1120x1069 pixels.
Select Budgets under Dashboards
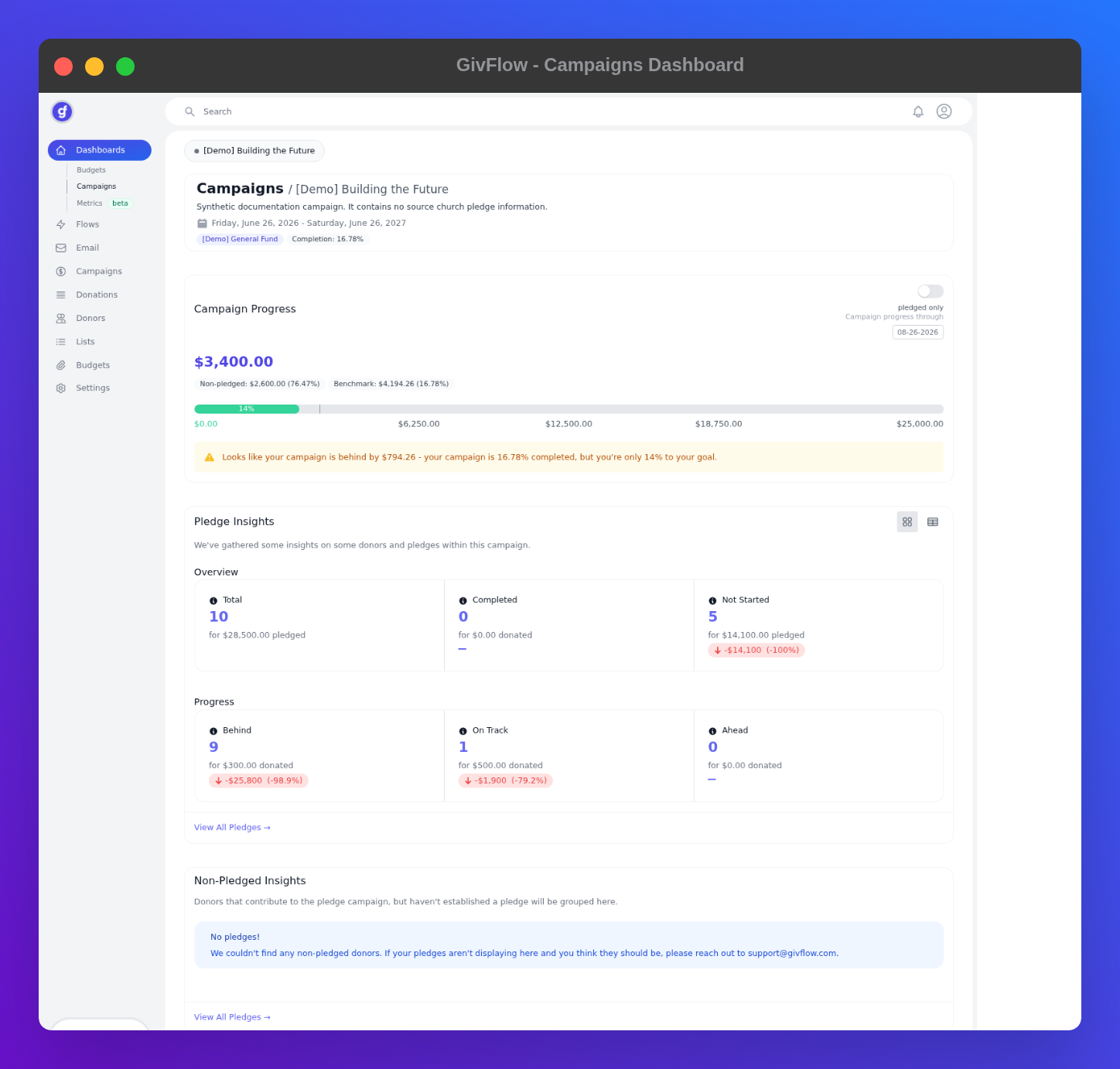tap(91, 170)
